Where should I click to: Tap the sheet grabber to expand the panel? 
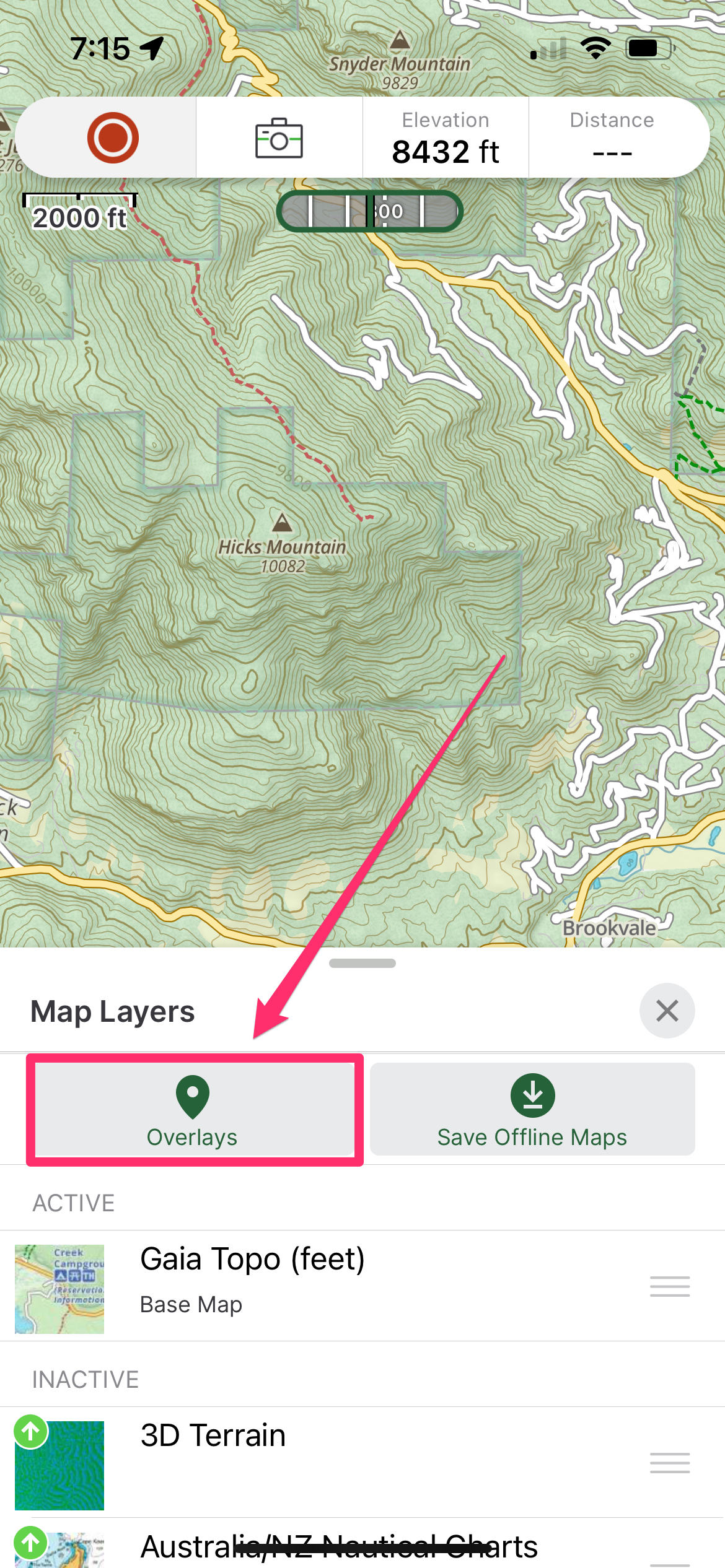362,963
